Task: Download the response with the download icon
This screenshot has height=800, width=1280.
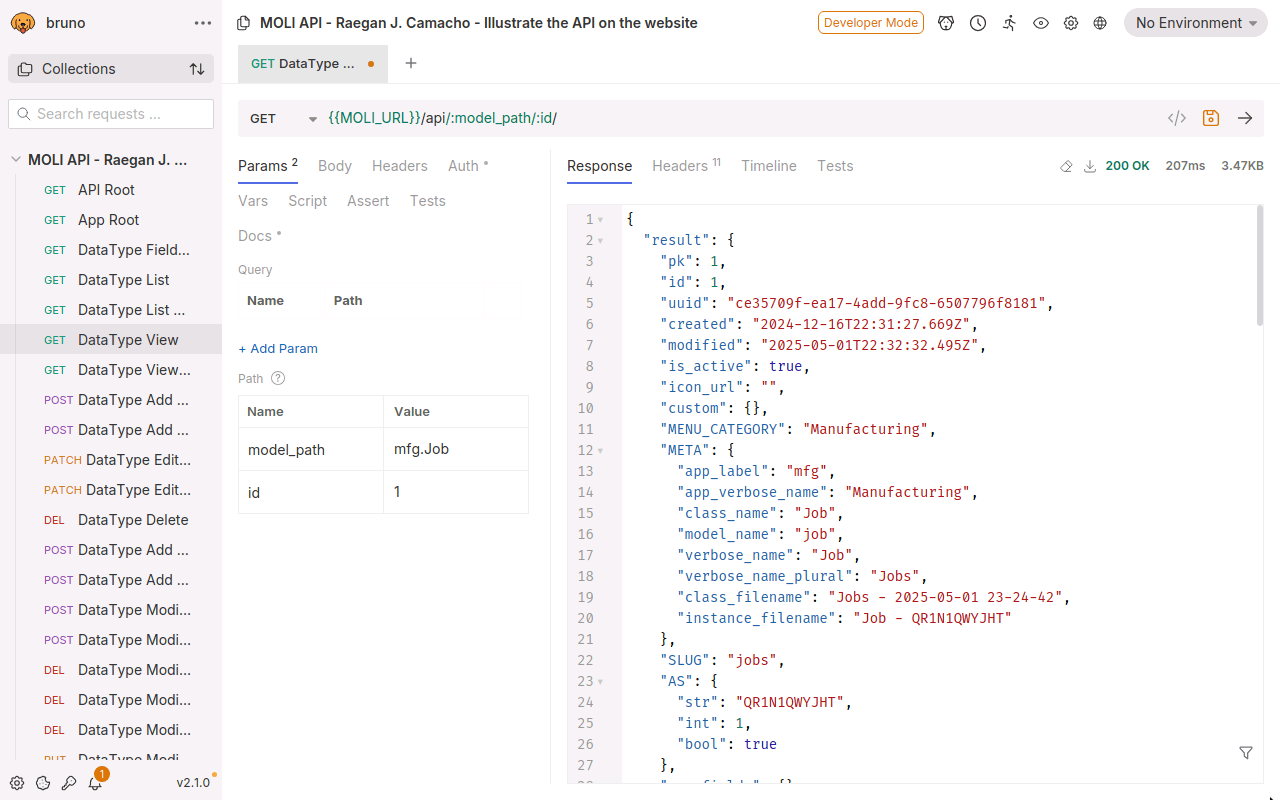Action: pyautogui.click(x=1090, y=166)
